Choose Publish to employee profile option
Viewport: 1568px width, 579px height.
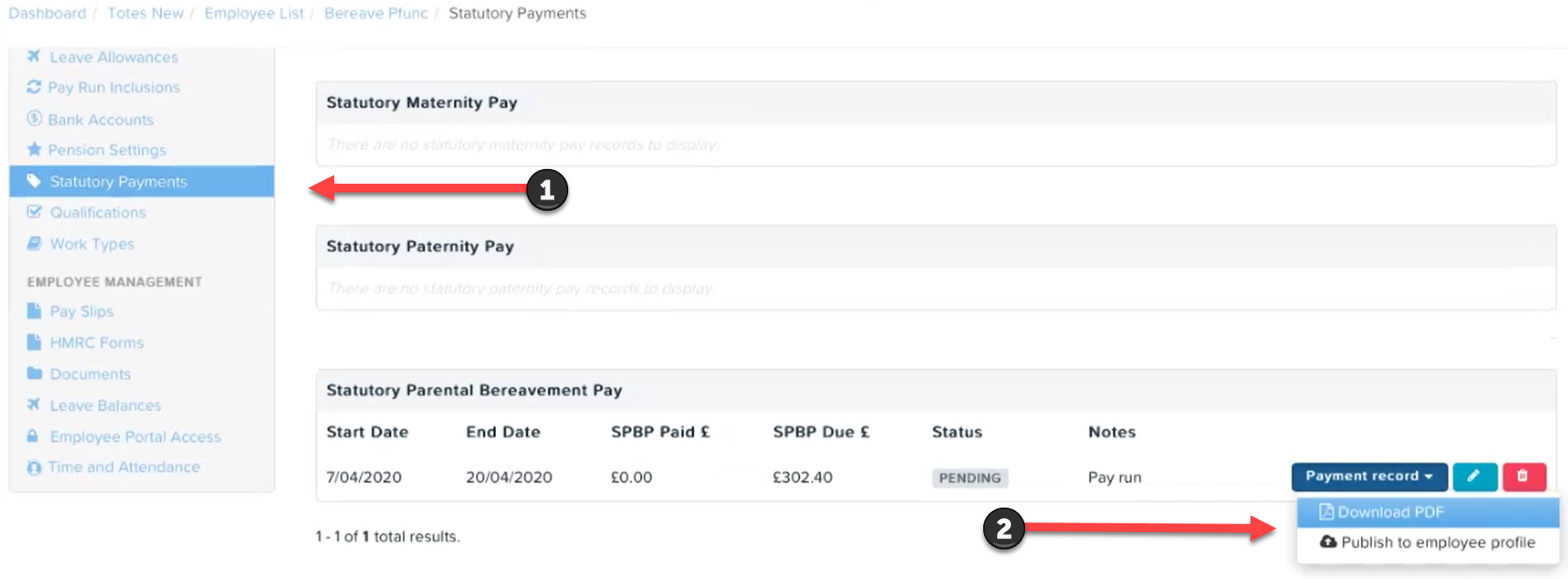(x=1427, y=542)
